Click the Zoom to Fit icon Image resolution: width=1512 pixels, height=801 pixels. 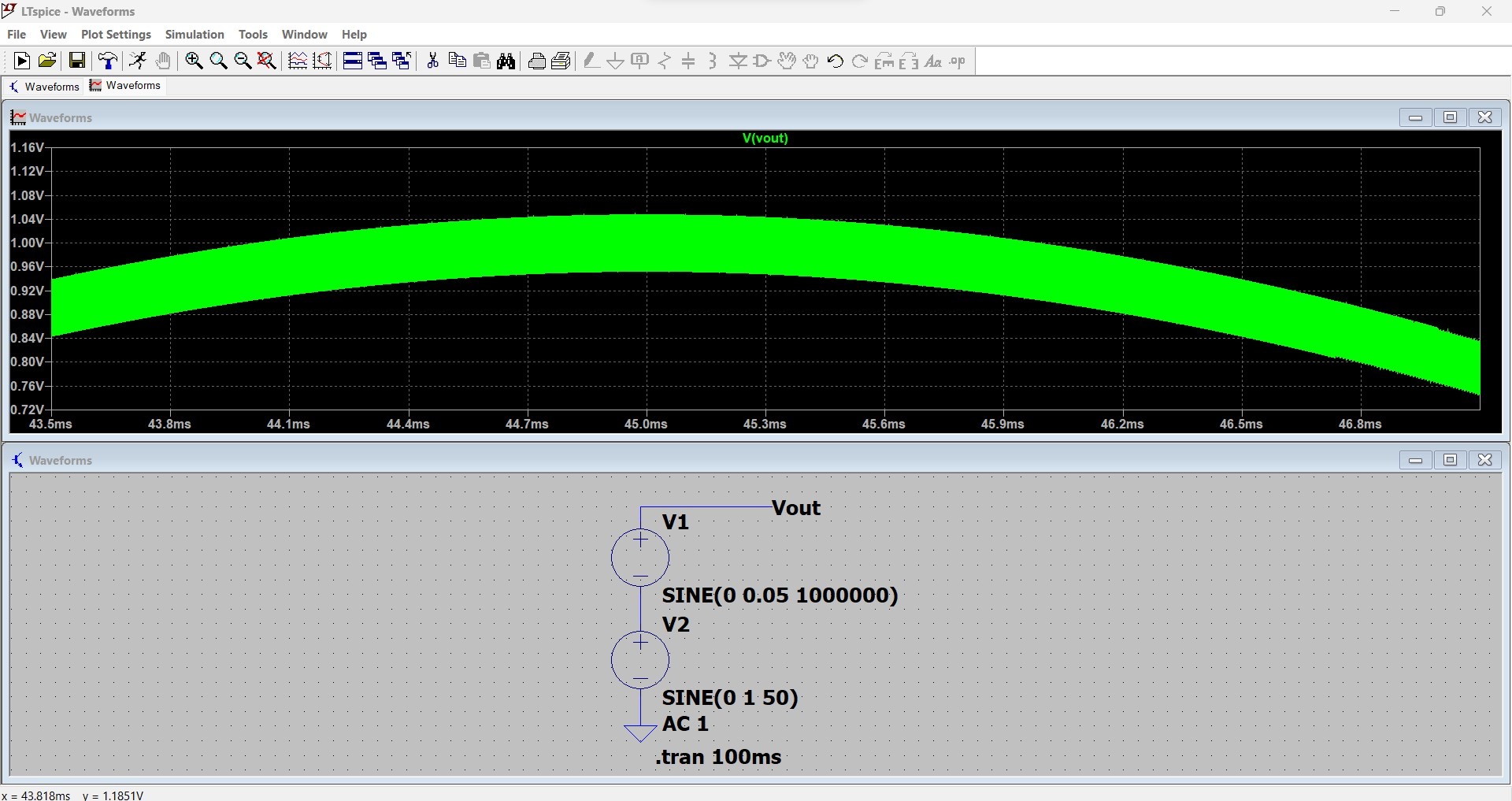point(267,61)
